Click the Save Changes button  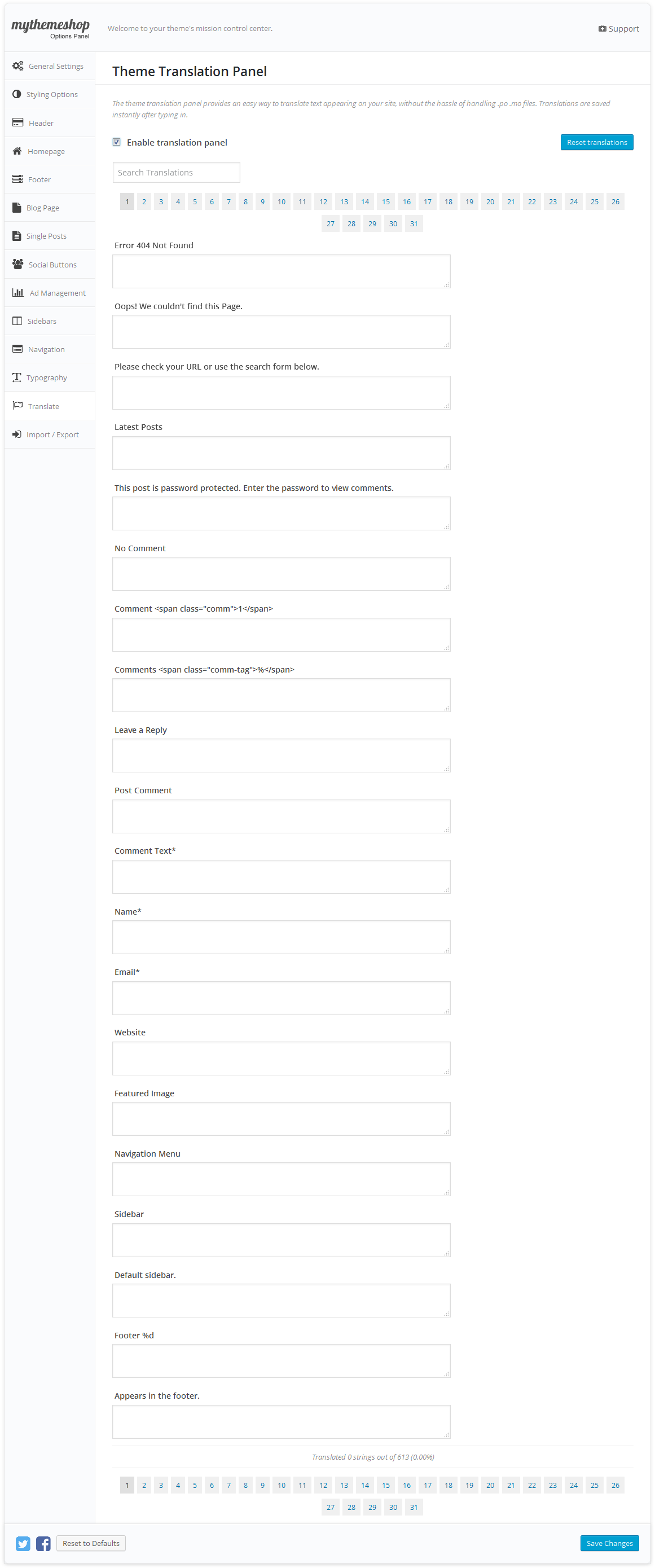609,1543
